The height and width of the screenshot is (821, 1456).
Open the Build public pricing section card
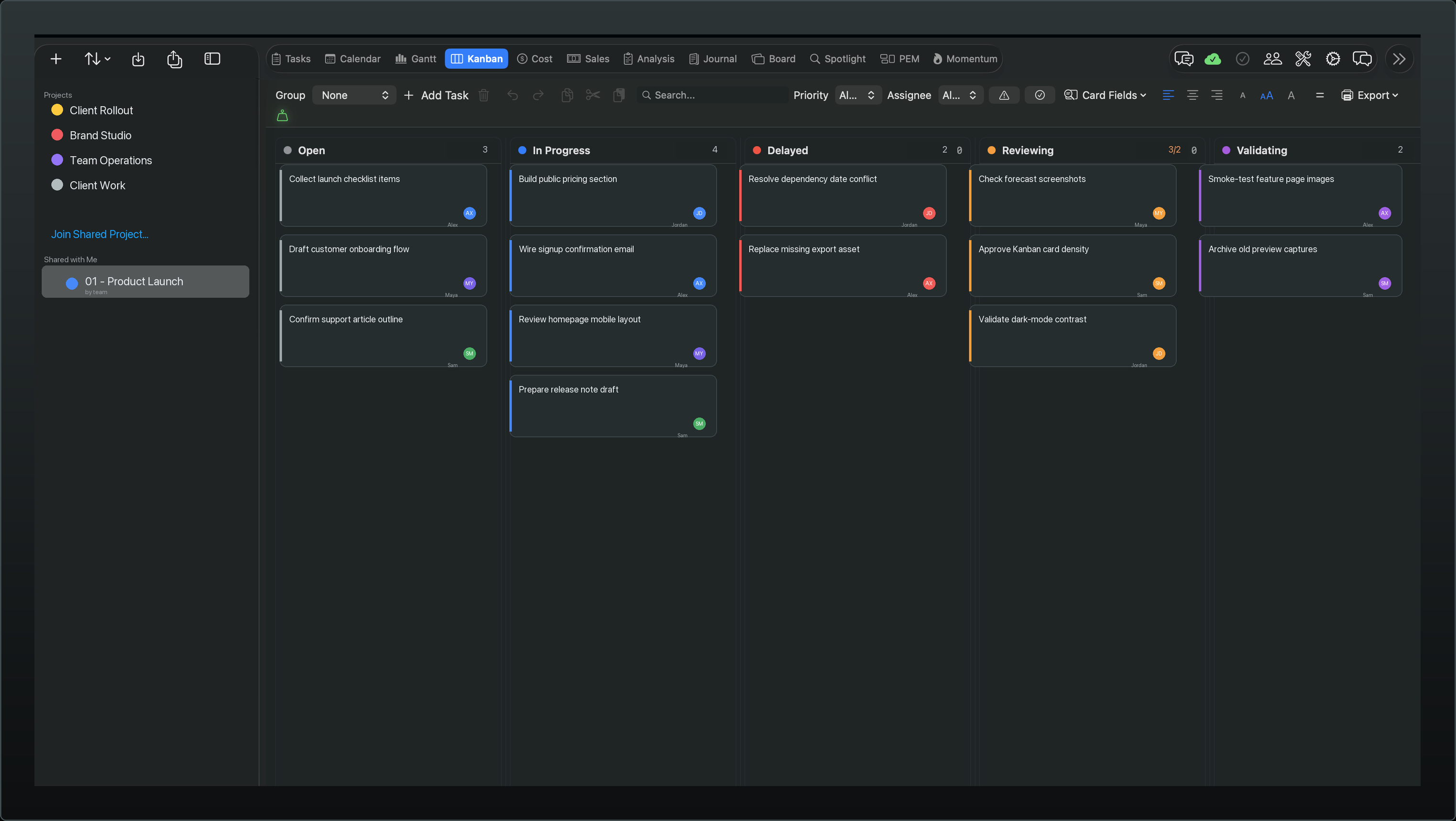coord(613,196)
